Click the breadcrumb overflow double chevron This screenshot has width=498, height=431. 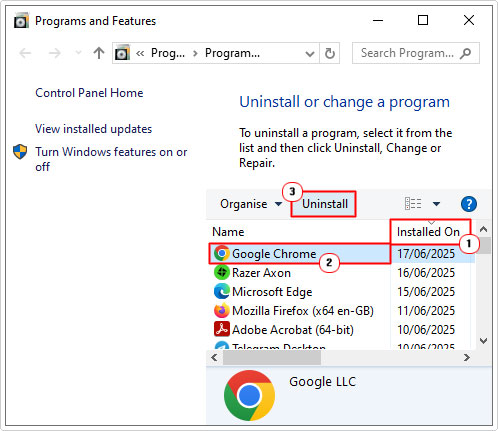tap(140, 53)
